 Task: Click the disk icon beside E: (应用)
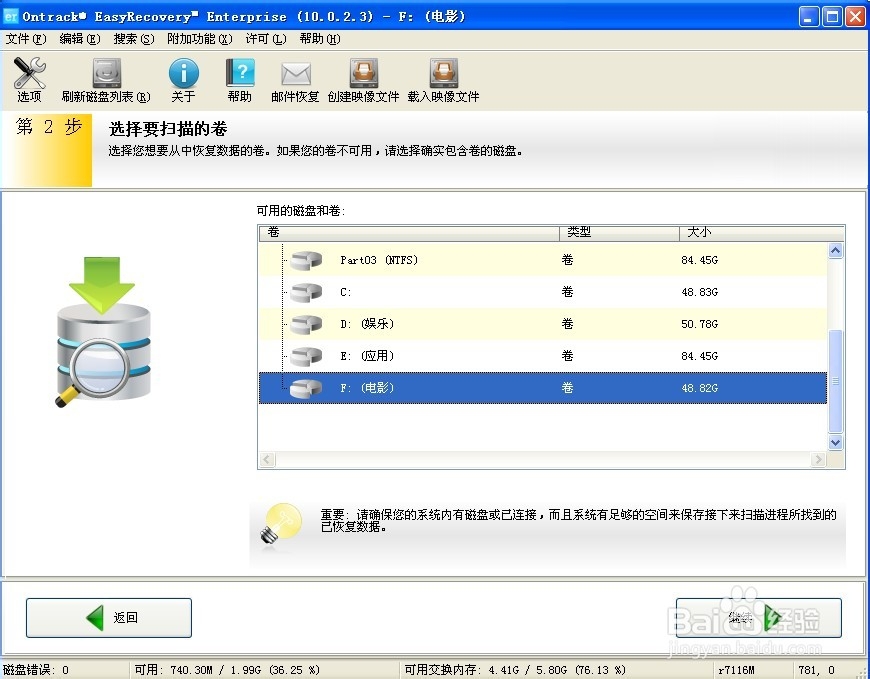point(306,357)
